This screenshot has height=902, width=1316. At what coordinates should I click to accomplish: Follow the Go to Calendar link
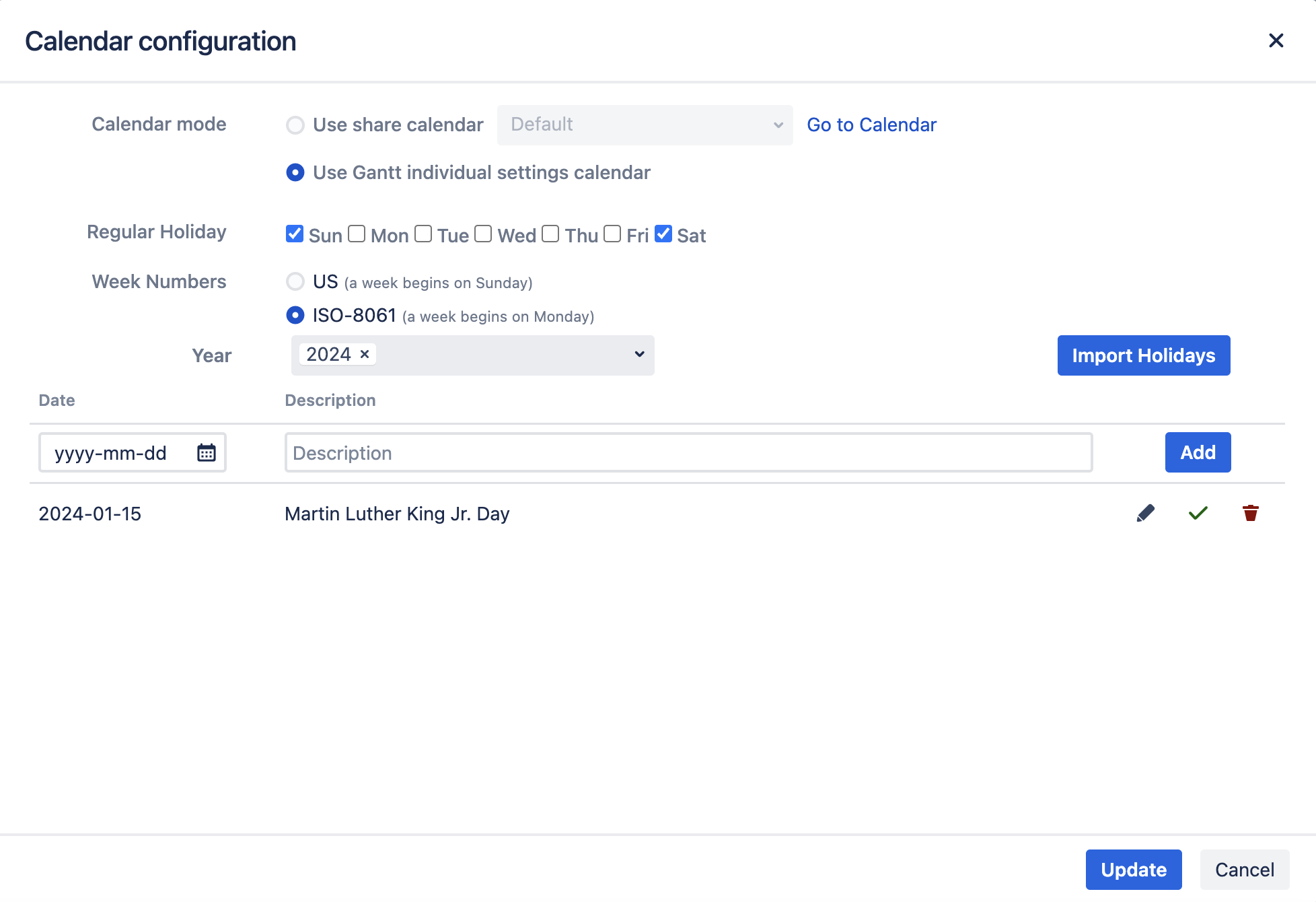tap(871, 125)
